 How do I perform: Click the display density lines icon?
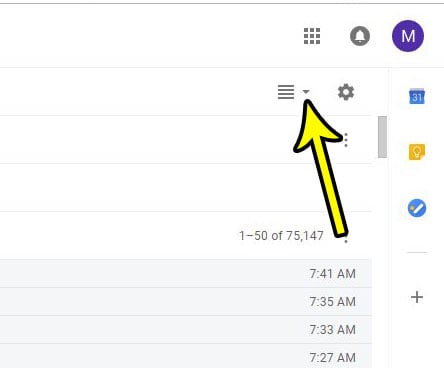point(286,92)
